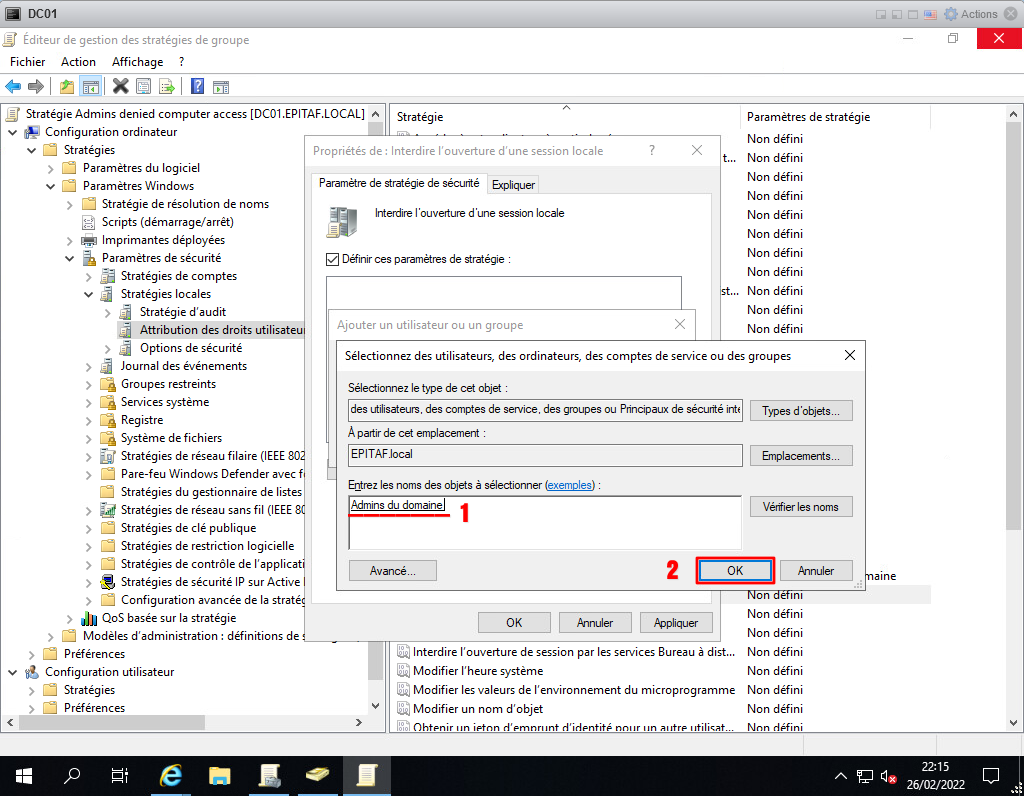This screenshot has height=796, width=1024.
Task: Open Internet Explorer from the taskbar
Action: (x=172, y=775)
